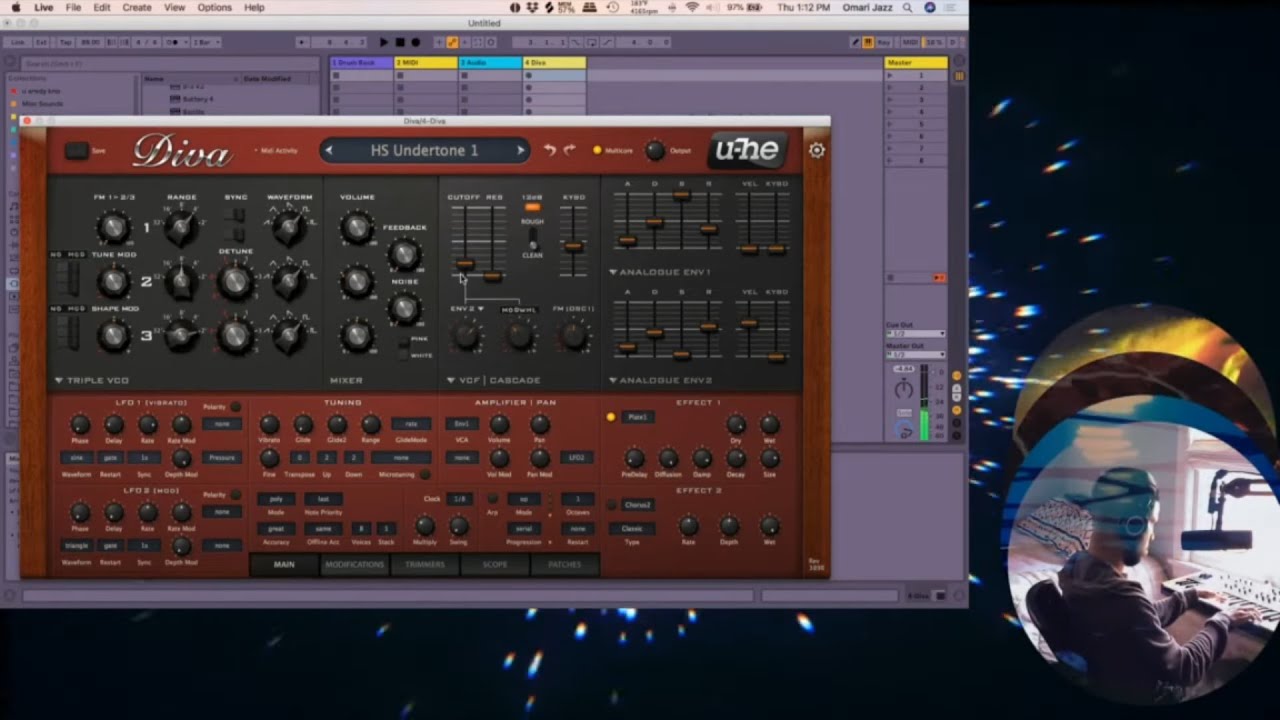Toggle the Multicore LED
Image resolution: width=1280 pixels, height=720 pixels.
(x=597, y=151)
